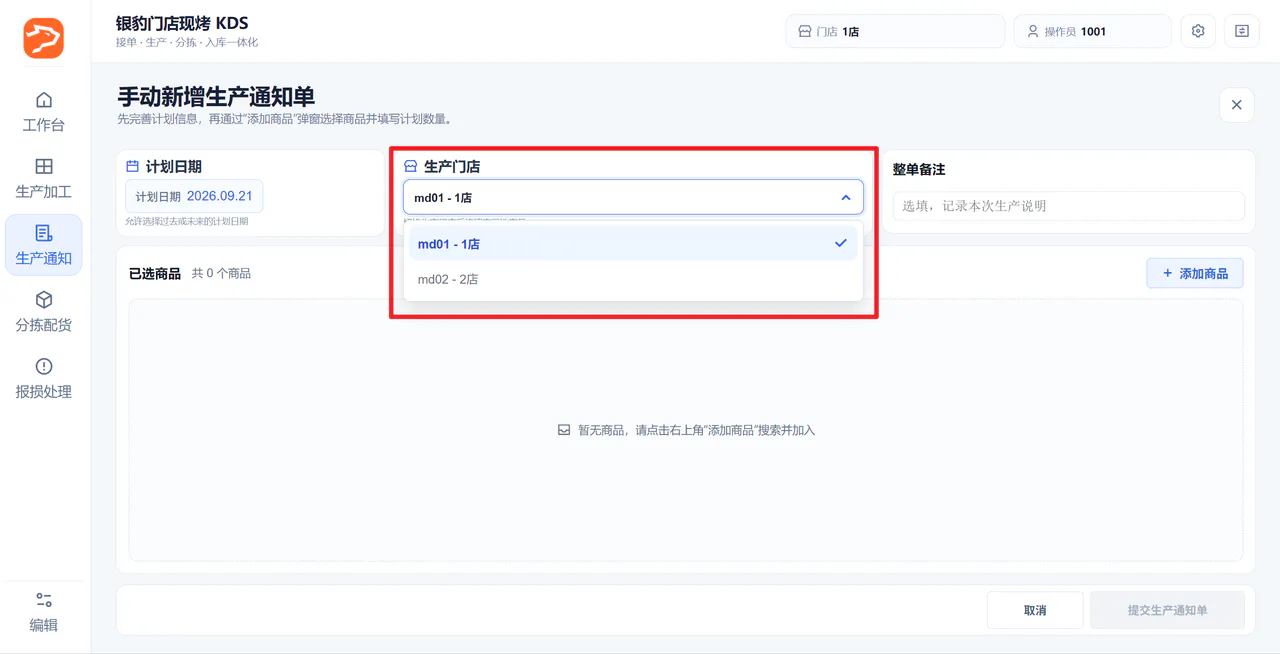The image size is (1280, 654).
Task: Collapse the 生产门店 dropdown chevron
Action: 846,198
